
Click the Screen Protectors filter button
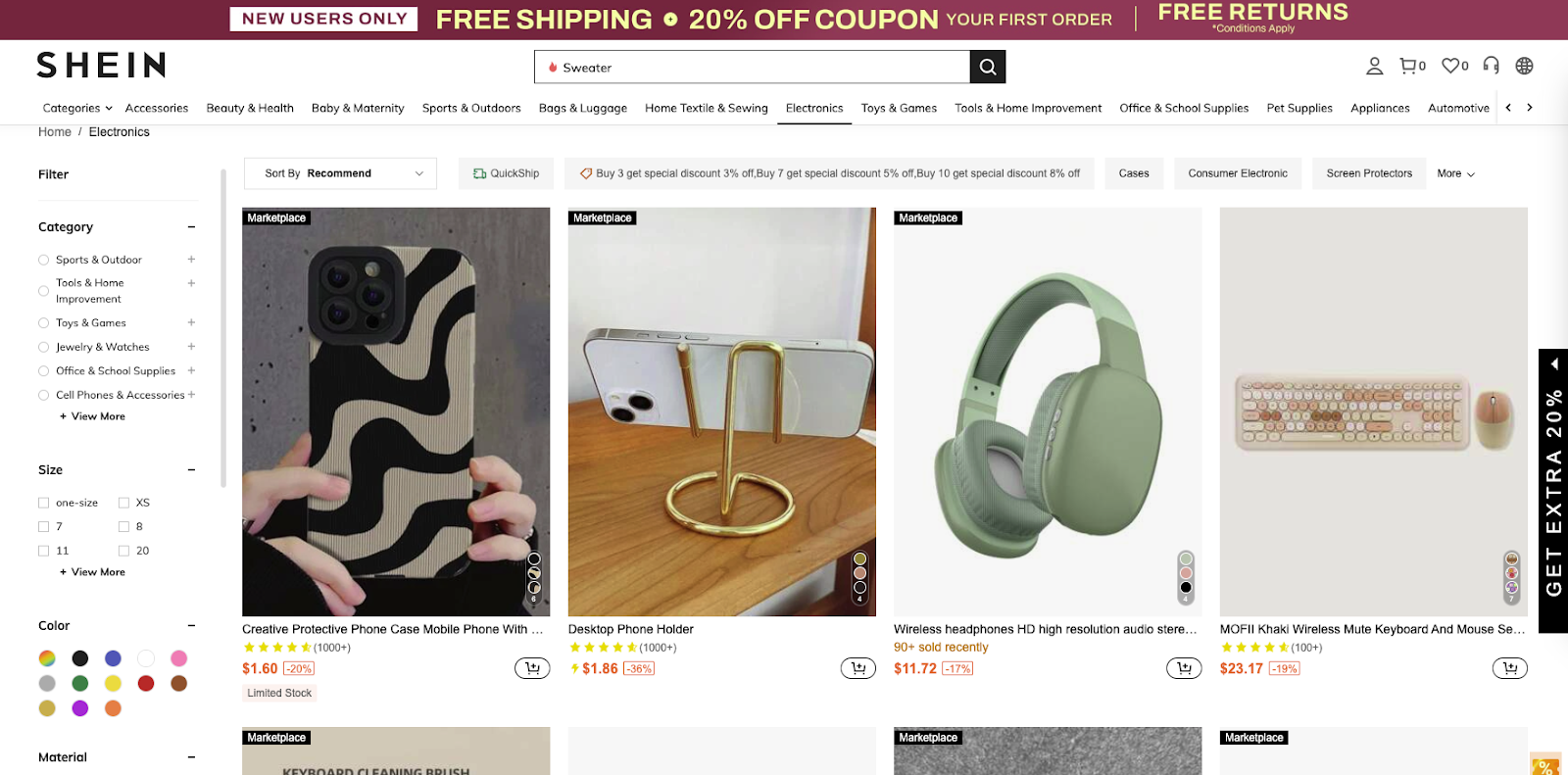pos(1368,172)
